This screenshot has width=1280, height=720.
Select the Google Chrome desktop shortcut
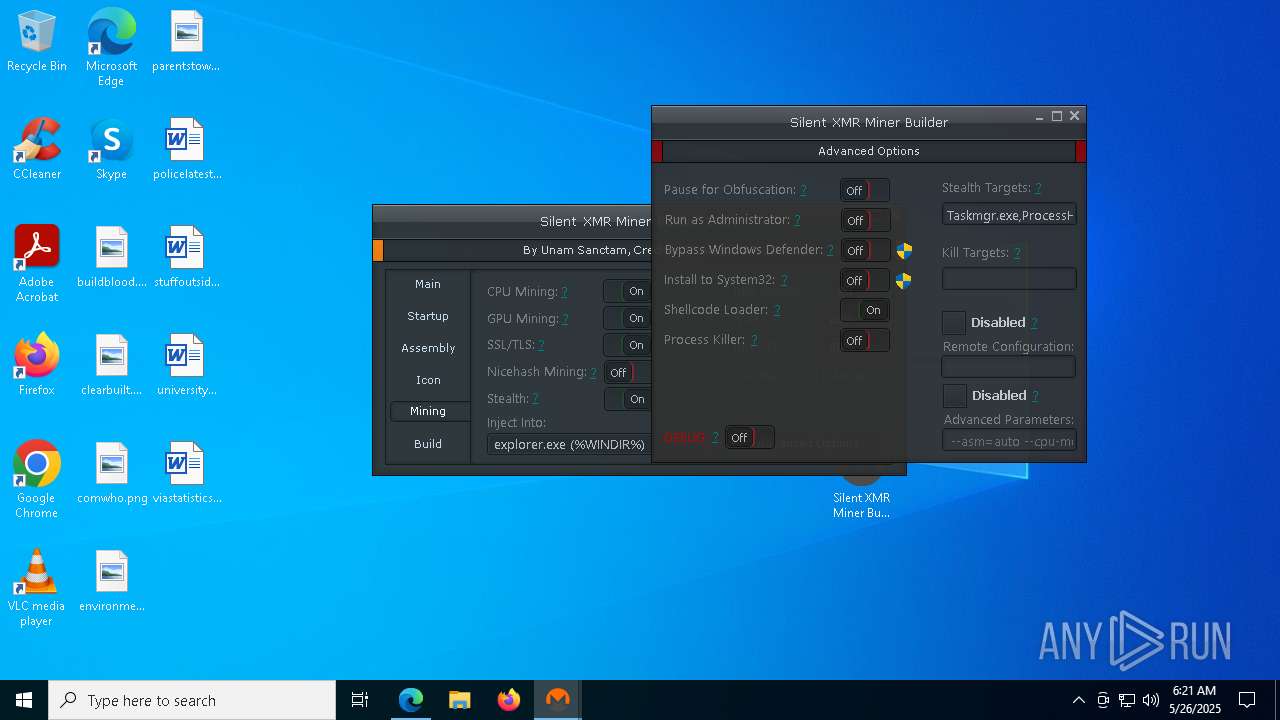[x=37, y=480]
